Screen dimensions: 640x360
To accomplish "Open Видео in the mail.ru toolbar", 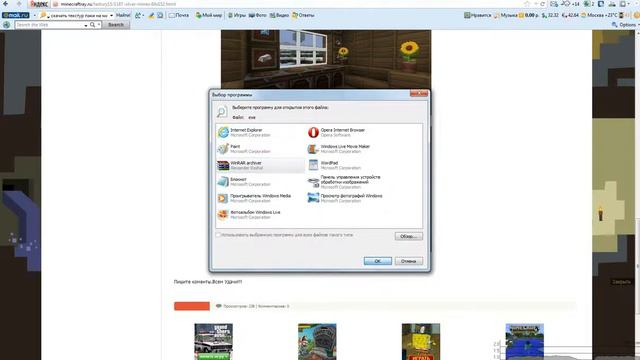I will click(279, 15).
